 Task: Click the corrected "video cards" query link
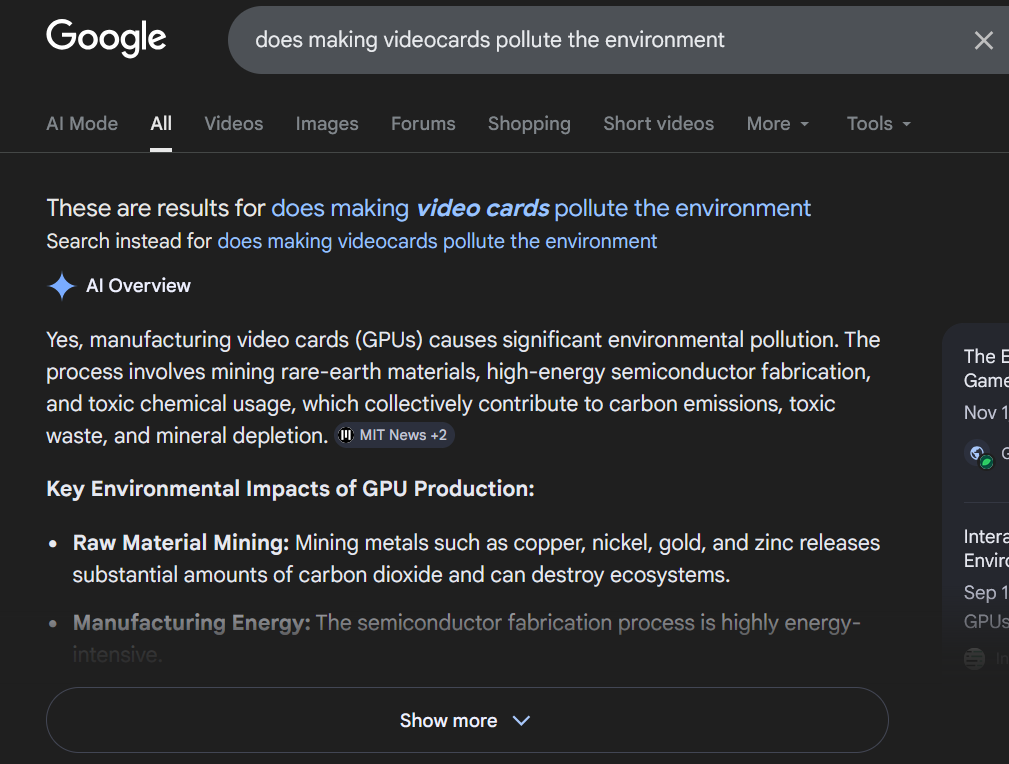point(541,208)
